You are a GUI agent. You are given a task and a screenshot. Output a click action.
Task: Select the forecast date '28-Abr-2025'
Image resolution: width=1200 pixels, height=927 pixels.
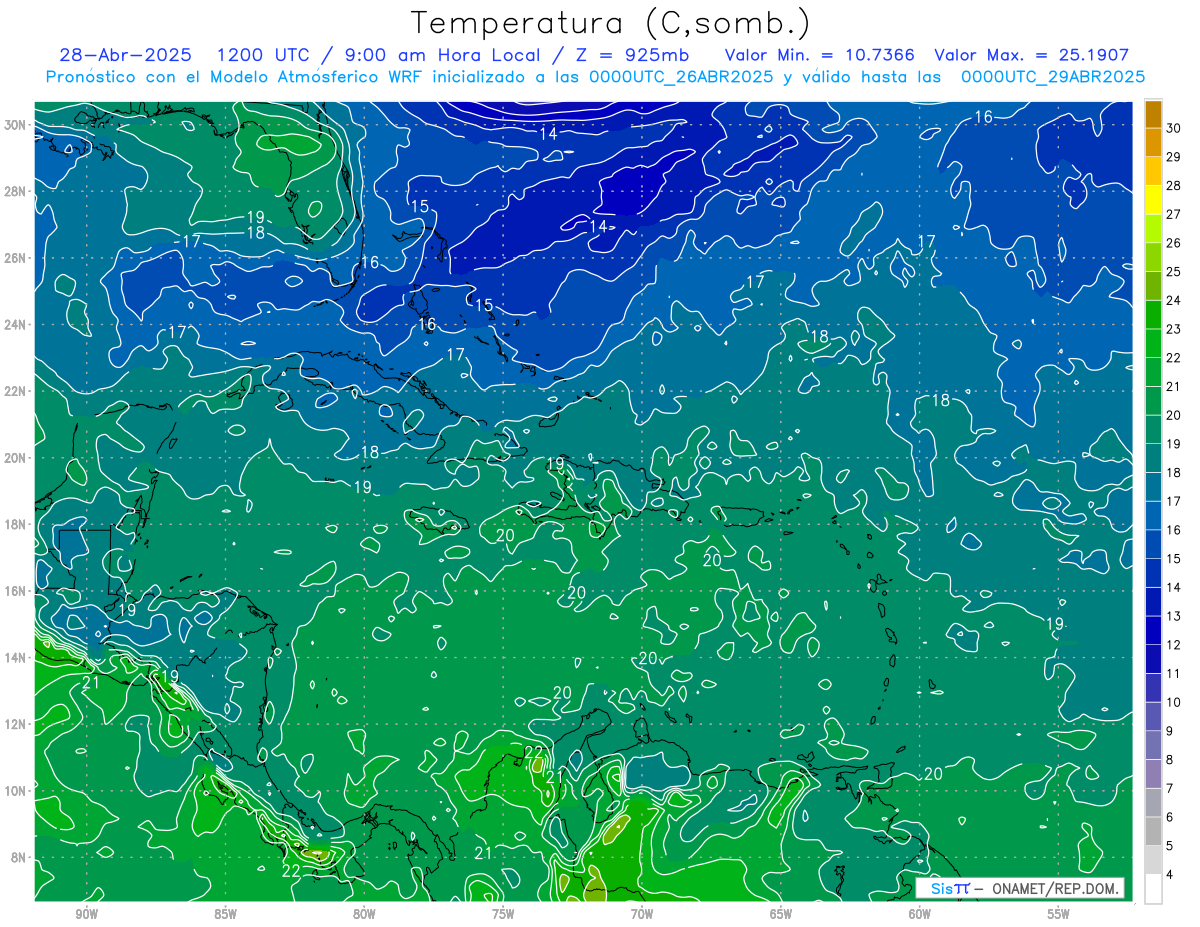124,55
